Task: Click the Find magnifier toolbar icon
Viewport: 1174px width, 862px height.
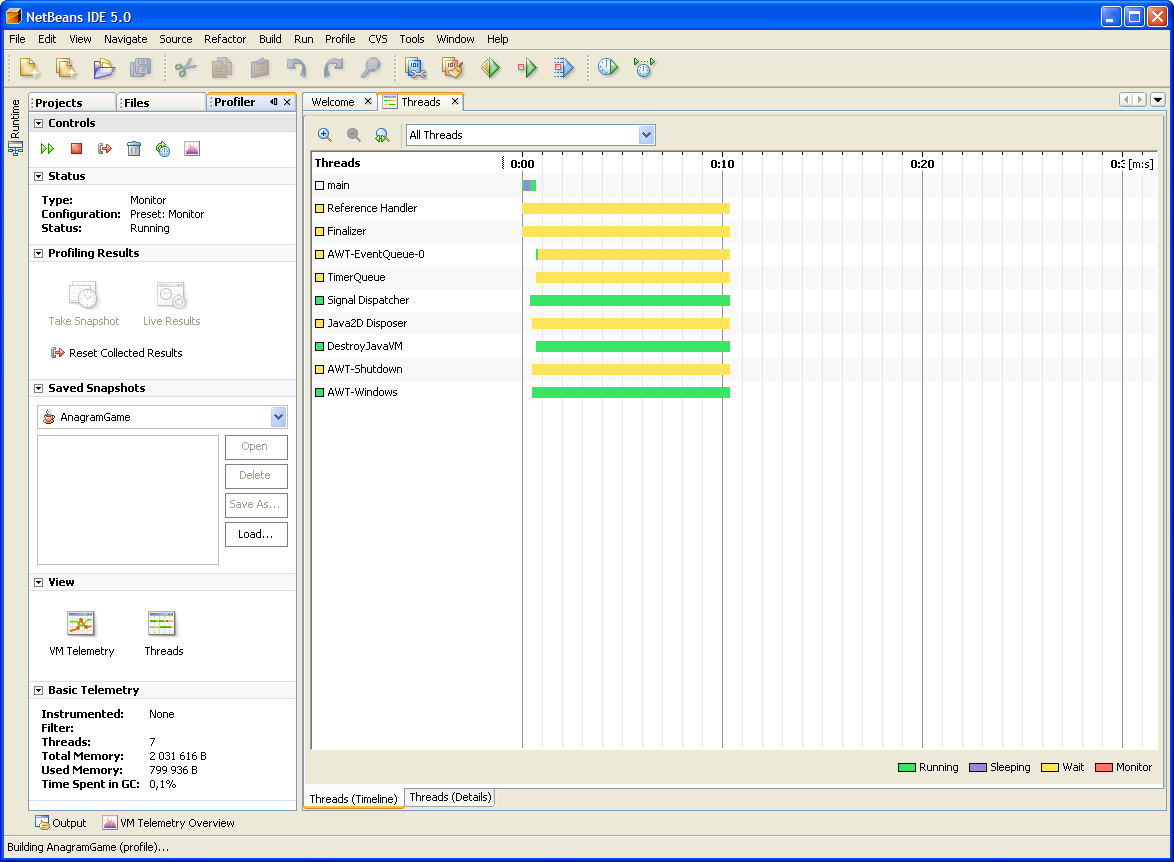Action: (x=371, y=68)
